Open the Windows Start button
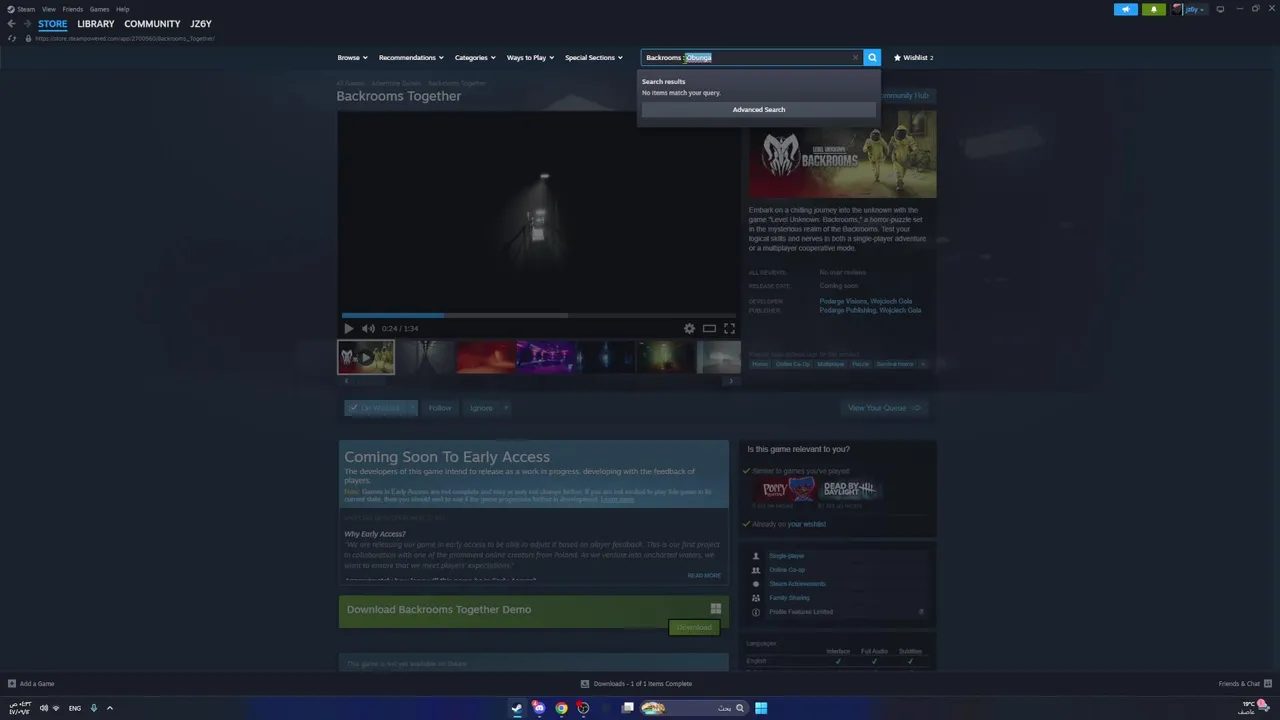1280x720 pixels. pyautogui.click(x=761, y=708)
